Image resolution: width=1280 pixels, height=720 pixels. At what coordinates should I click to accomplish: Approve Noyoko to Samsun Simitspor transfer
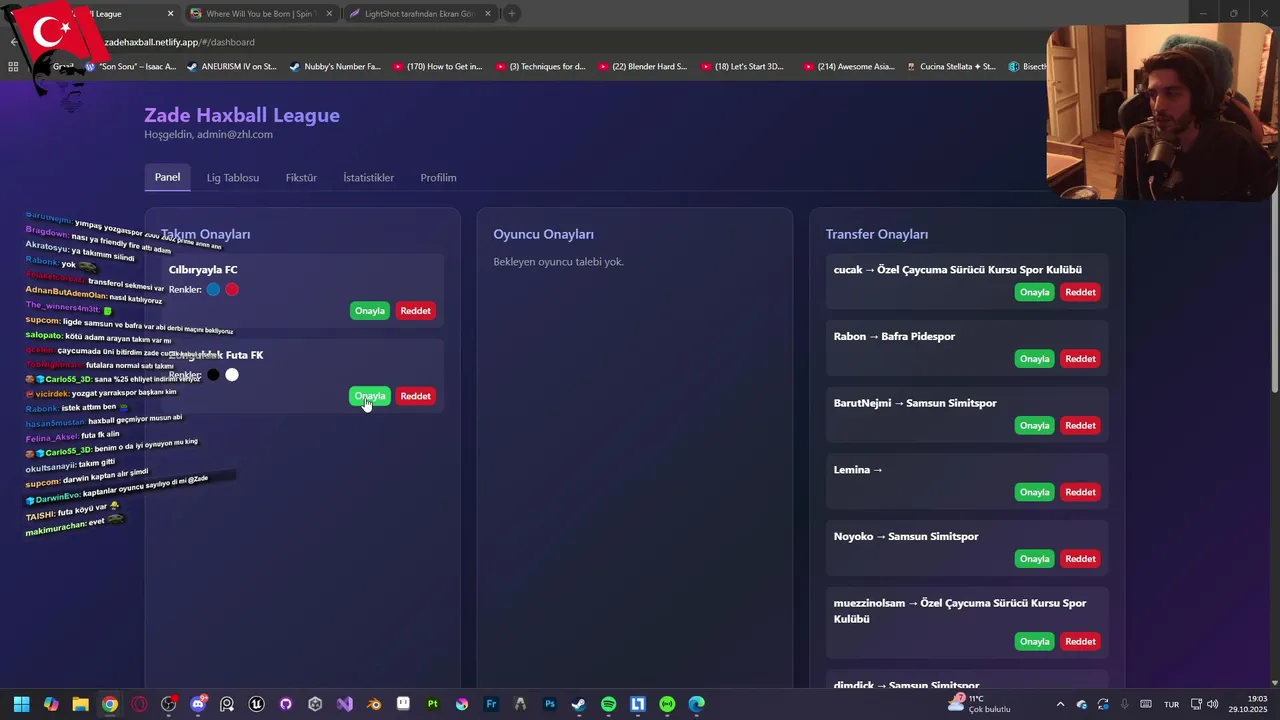pos(1035,559)
